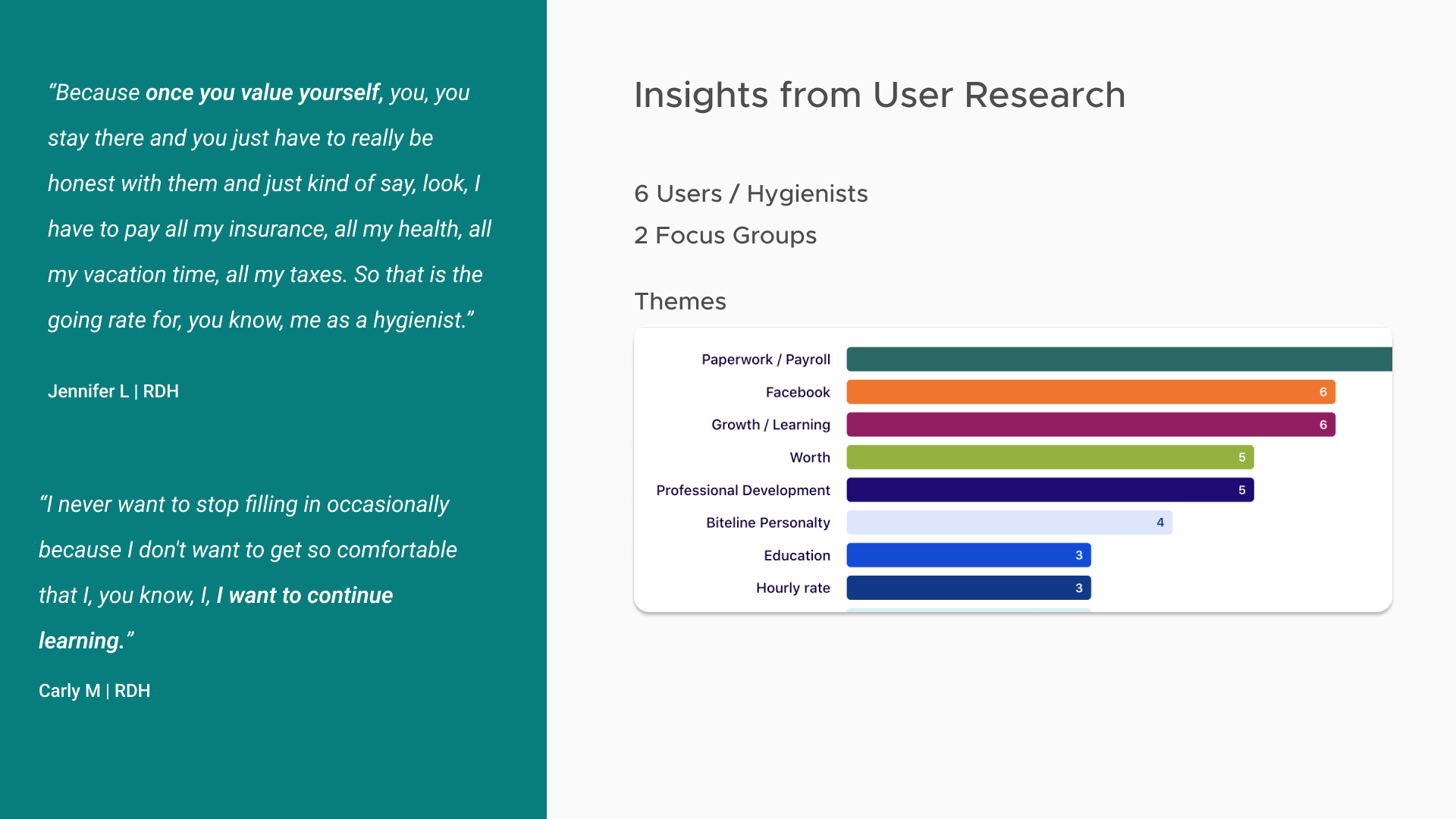Click the 'Worth' chart label
The image size is (1456, 819).
810,457
